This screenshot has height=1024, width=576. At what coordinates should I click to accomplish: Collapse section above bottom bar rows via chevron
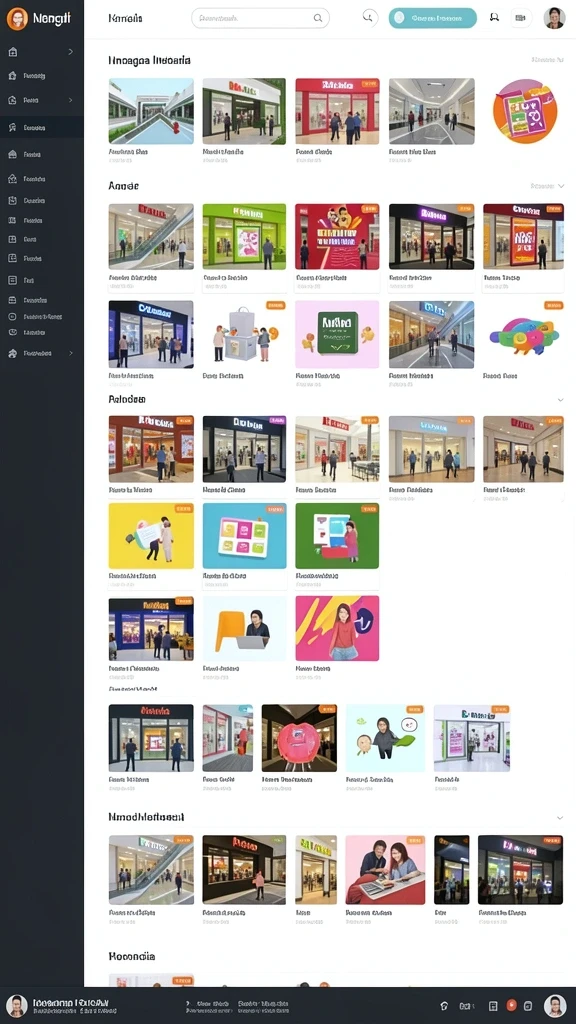pos(560,818)
